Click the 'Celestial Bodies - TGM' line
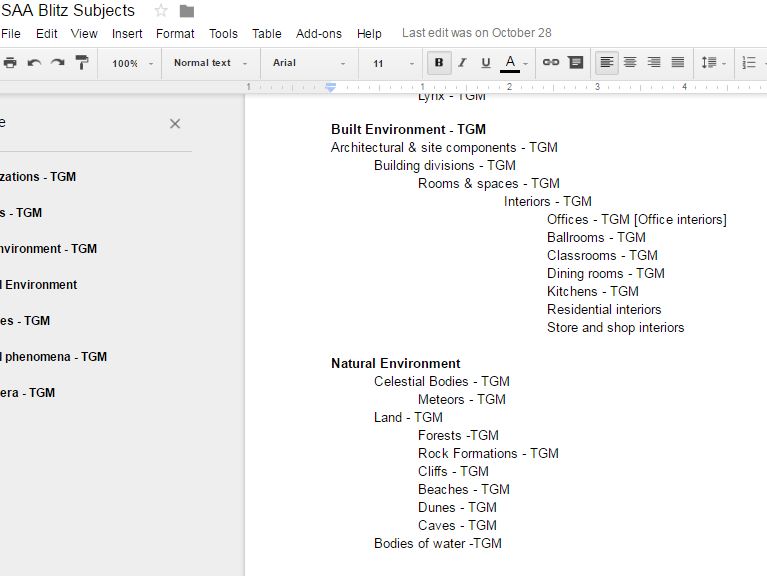This screenshot has height=576, width=767. pos(442,381)
